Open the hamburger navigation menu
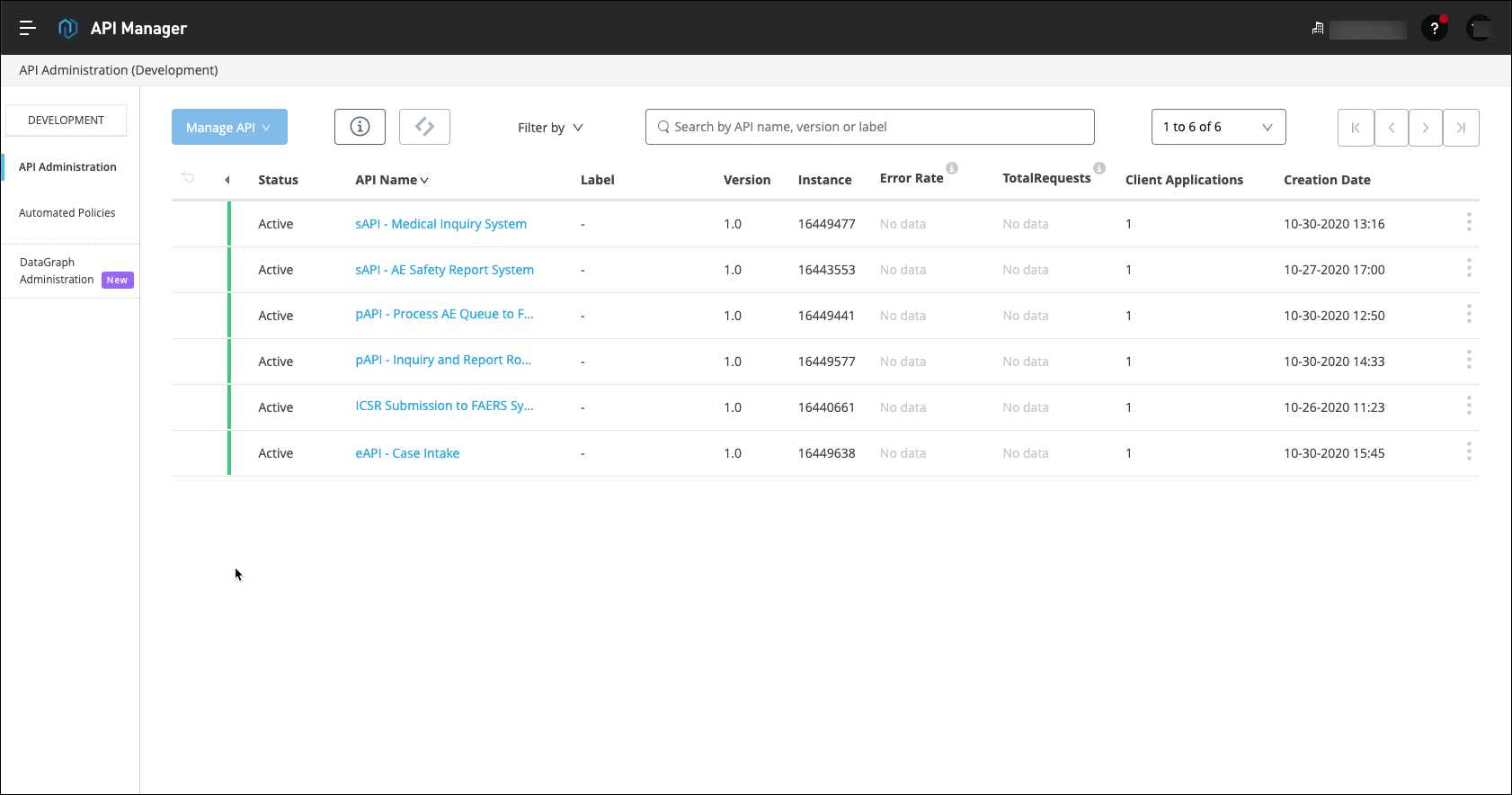This screenshot has height=795, width=1512. 28,28
